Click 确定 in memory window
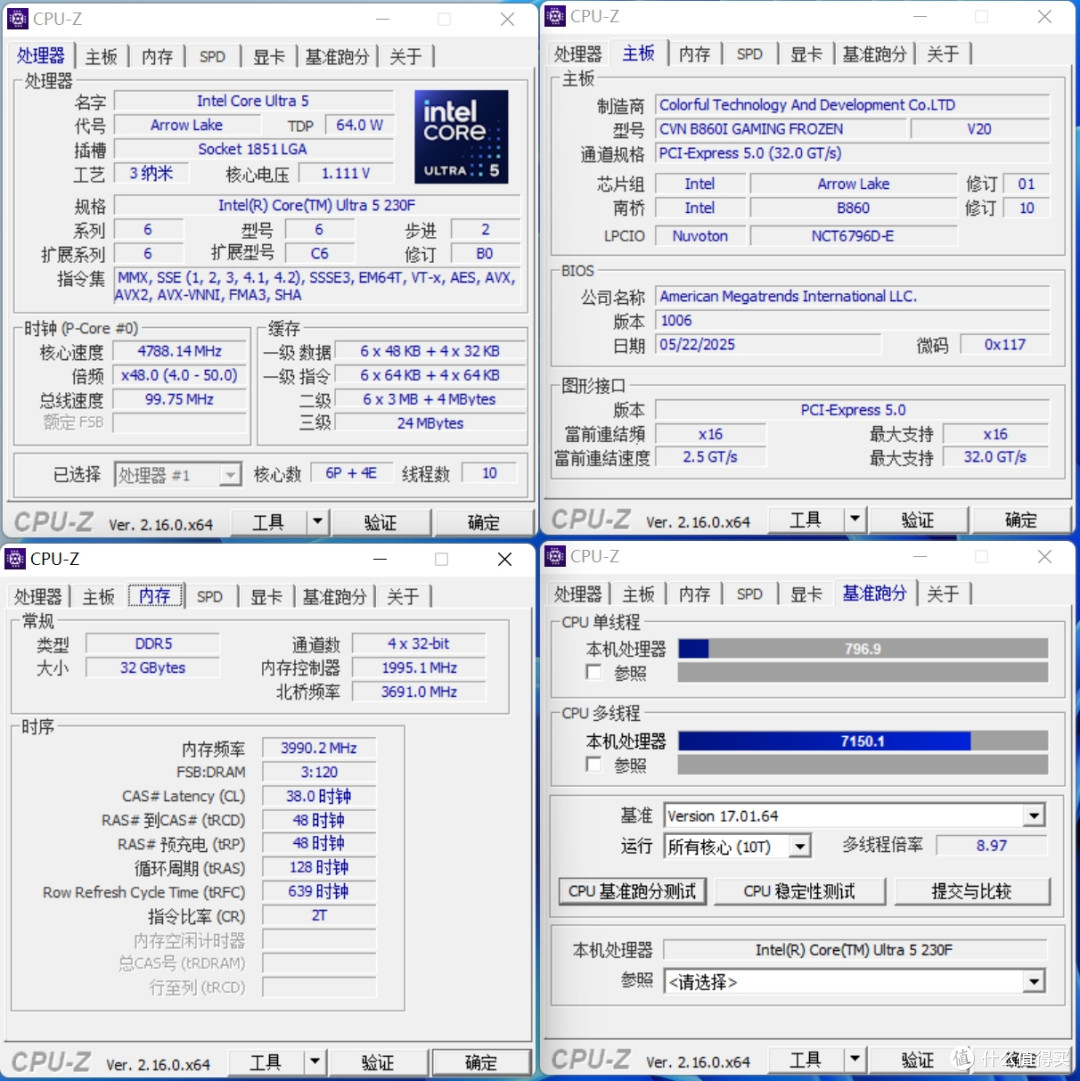This screenshot has width=1080, height=1081. (x=480, y=1062)
